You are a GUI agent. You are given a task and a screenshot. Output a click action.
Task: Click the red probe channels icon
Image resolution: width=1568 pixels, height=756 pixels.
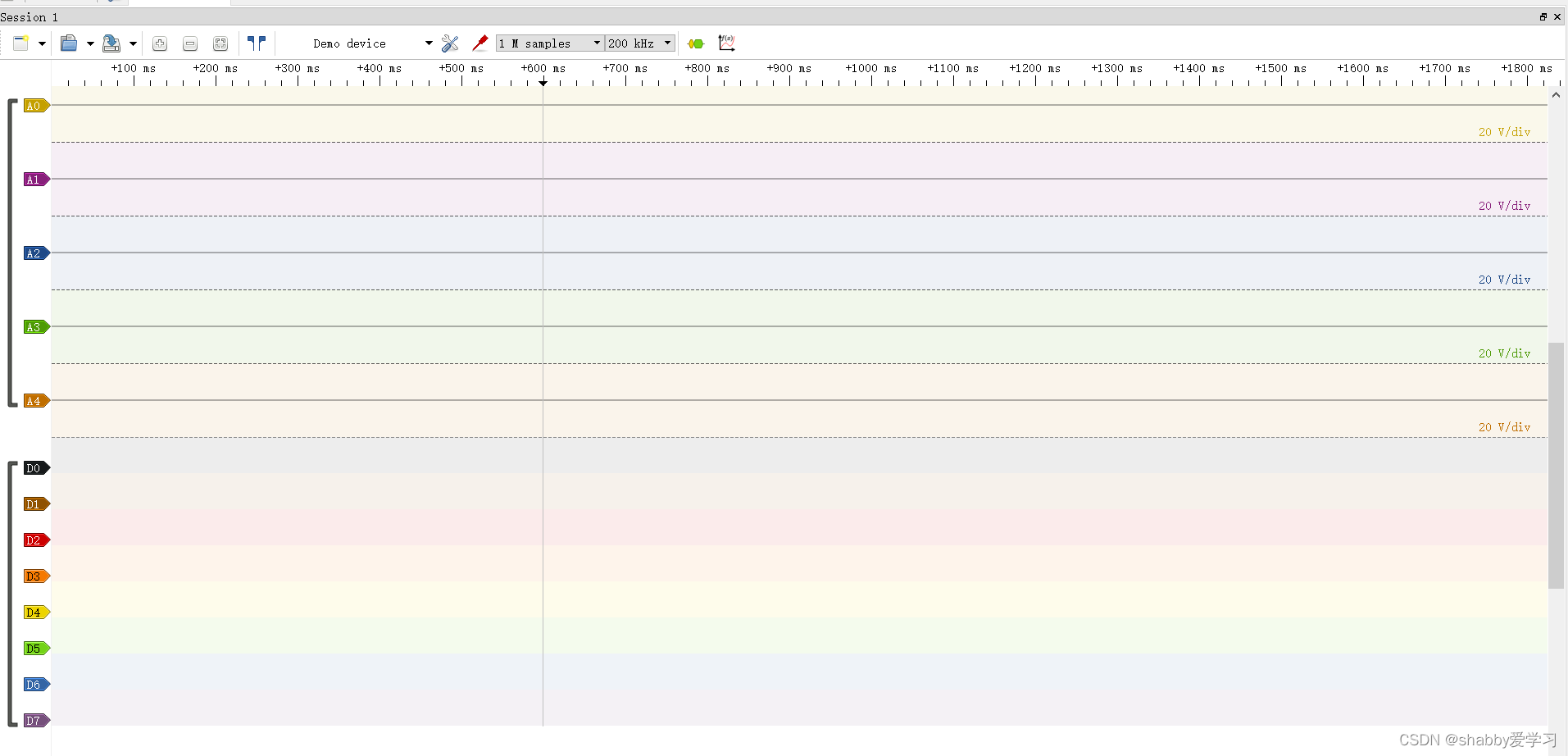point(480,43)
